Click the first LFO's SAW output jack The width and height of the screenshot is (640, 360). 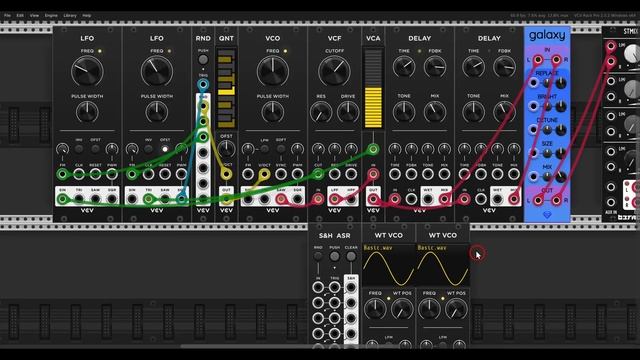(x=95, y=199)
